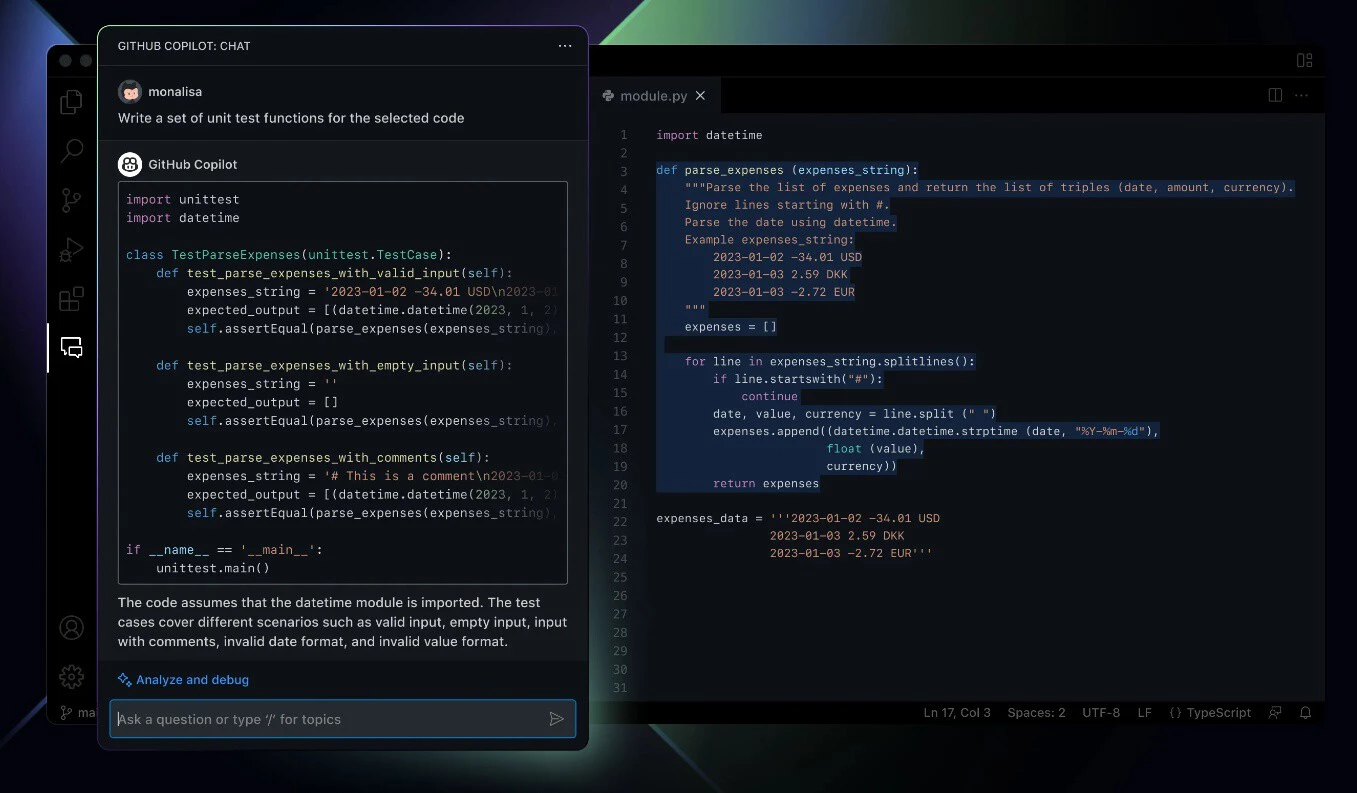Click Spaces: 2 indentation setting
Image resolution: width=1357 pixels, height=793 pixels.
click(x=1036, y=713)
